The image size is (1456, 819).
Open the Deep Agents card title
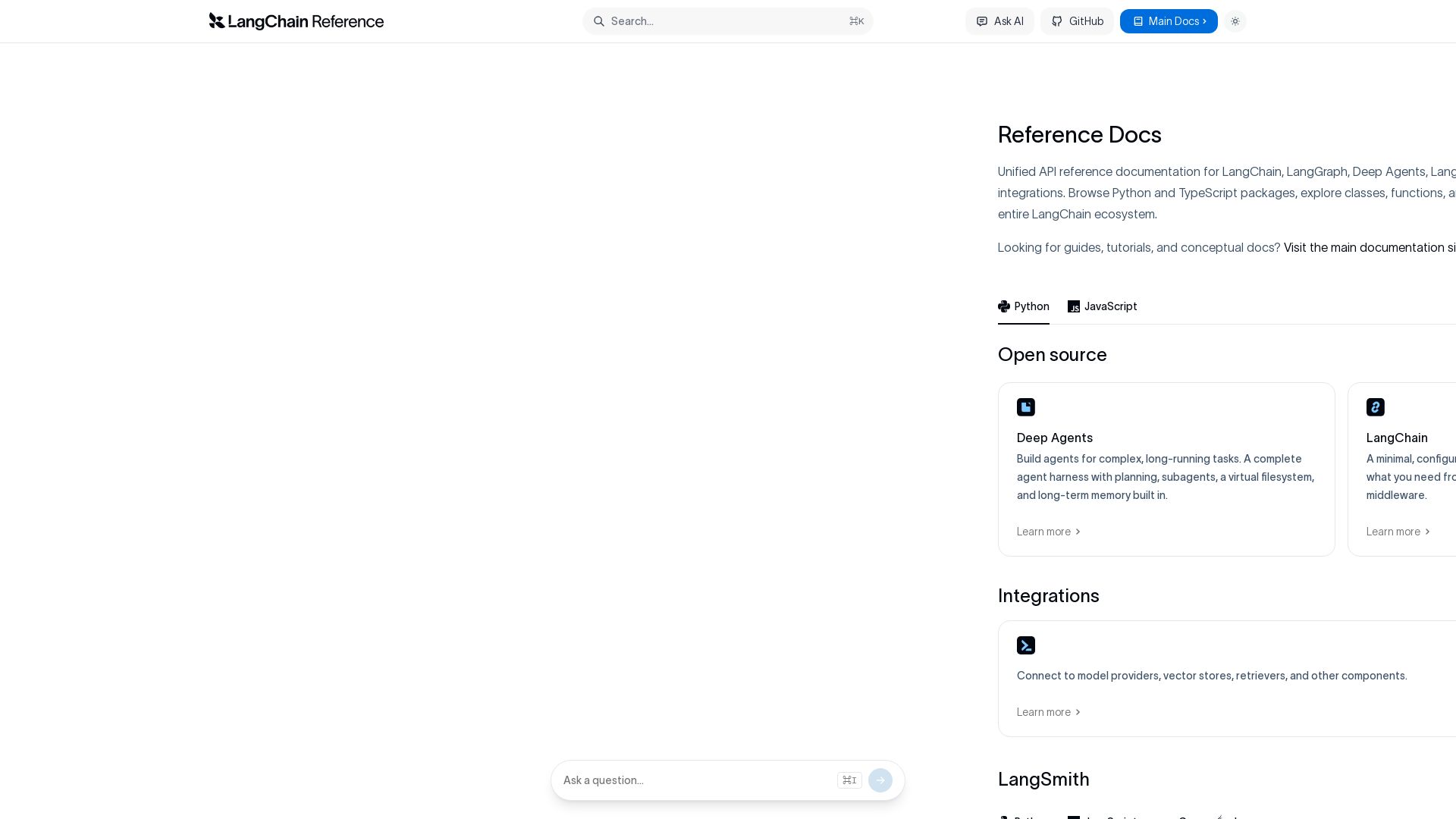click(x=1055, y=438)
